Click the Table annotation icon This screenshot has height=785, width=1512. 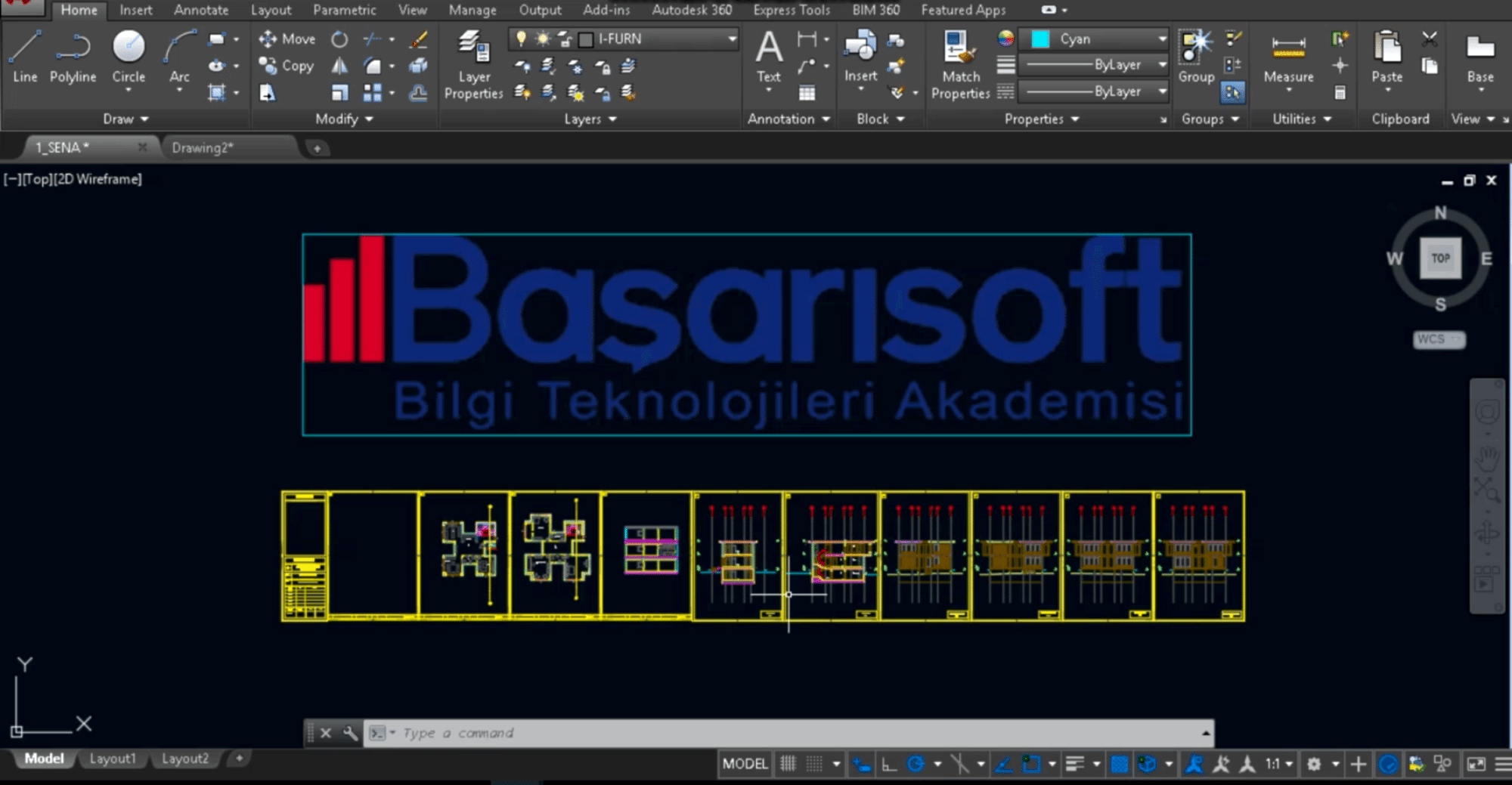807,93
